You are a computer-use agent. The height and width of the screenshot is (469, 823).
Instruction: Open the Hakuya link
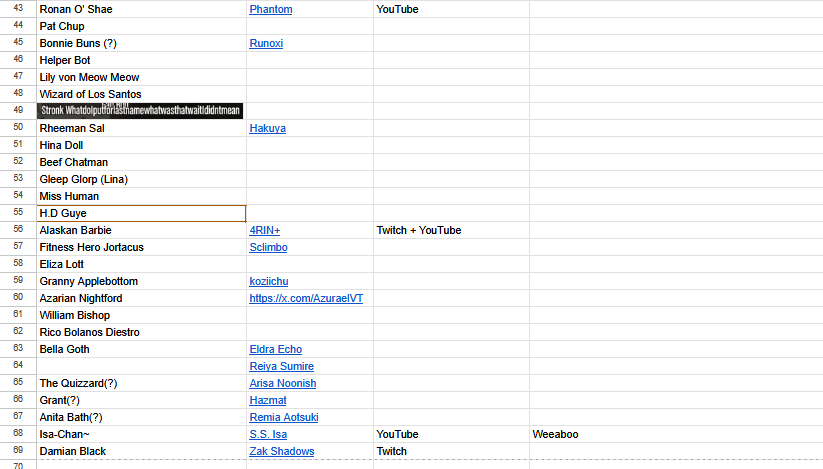click(268, 129)
